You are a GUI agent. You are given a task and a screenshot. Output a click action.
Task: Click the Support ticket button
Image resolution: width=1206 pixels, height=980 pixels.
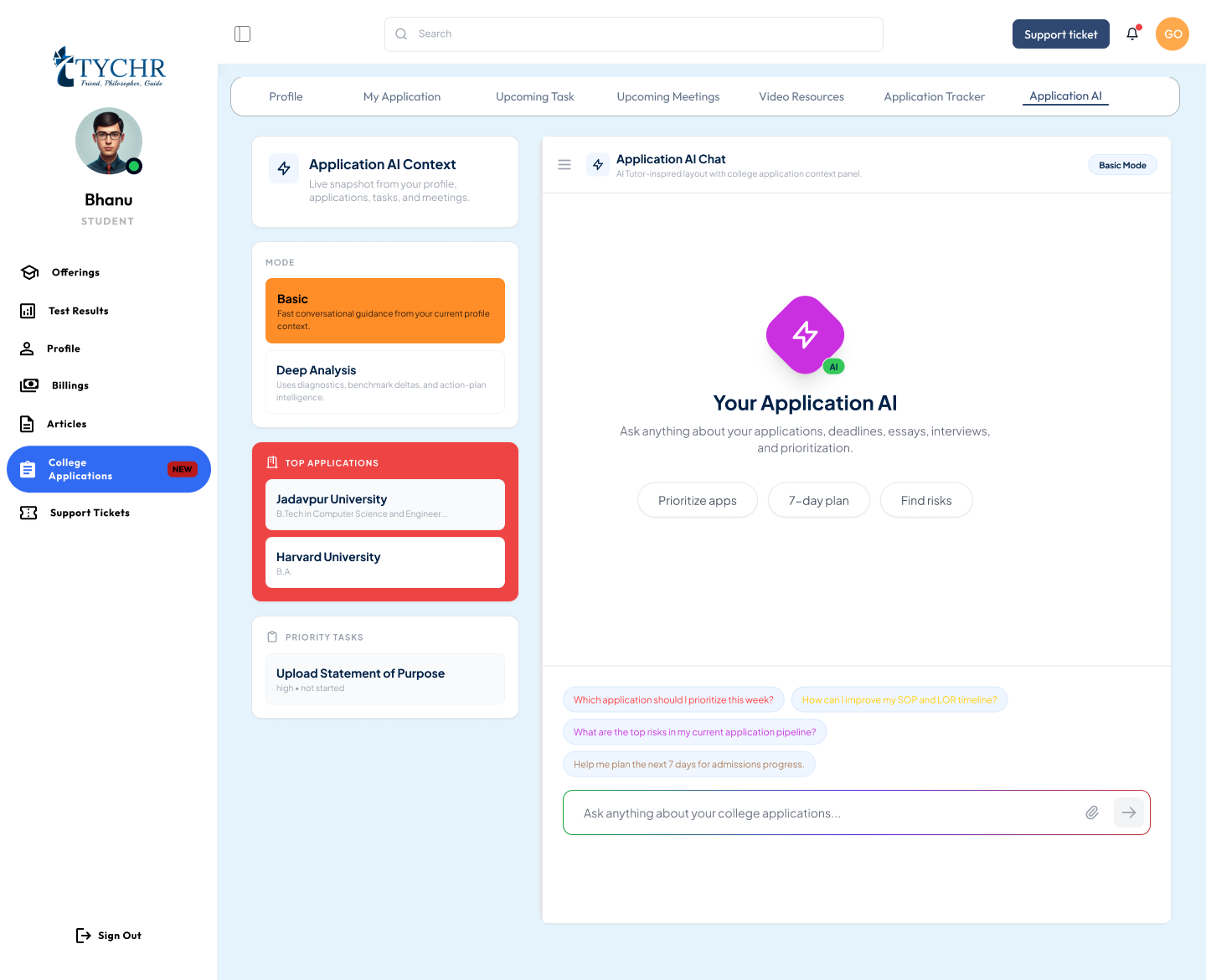pos(1060,34)
